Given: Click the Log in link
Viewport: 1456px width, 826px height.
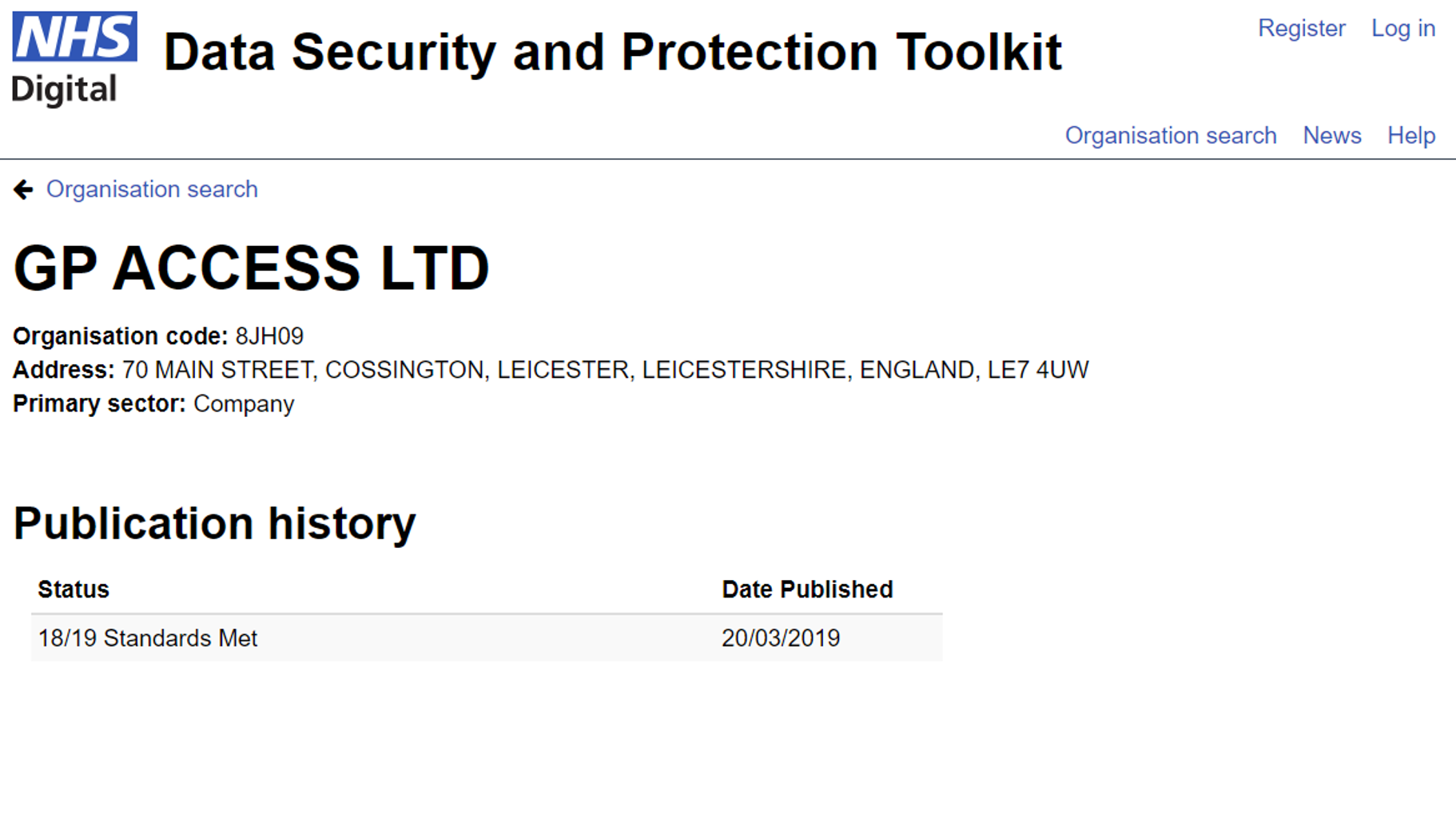Looking at the screenshot, I should click(1402, 29).
